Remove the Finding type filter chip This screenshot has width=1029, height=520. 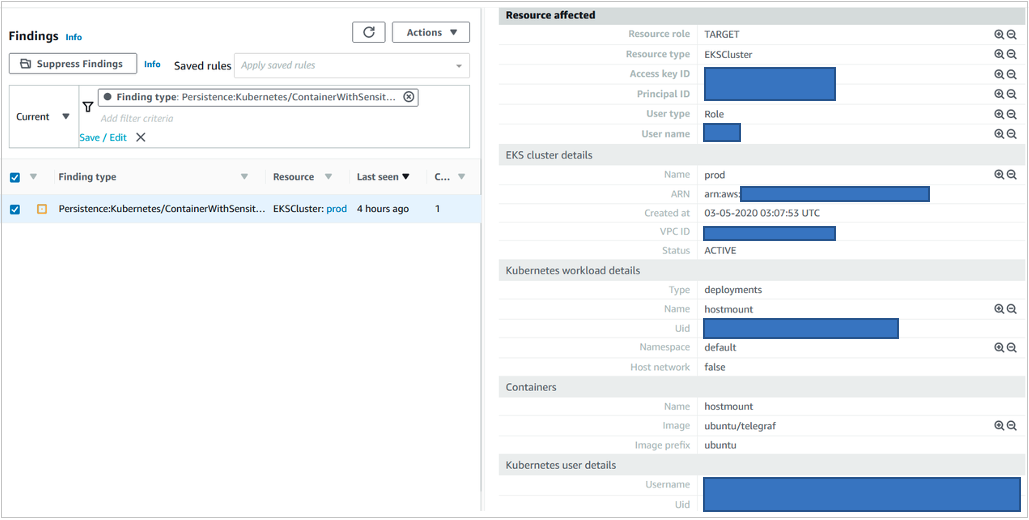[x=408, y=97]
